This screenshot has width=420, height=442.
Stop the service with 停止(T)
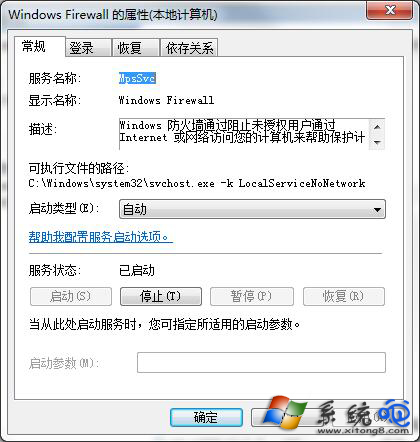point(161,296)
